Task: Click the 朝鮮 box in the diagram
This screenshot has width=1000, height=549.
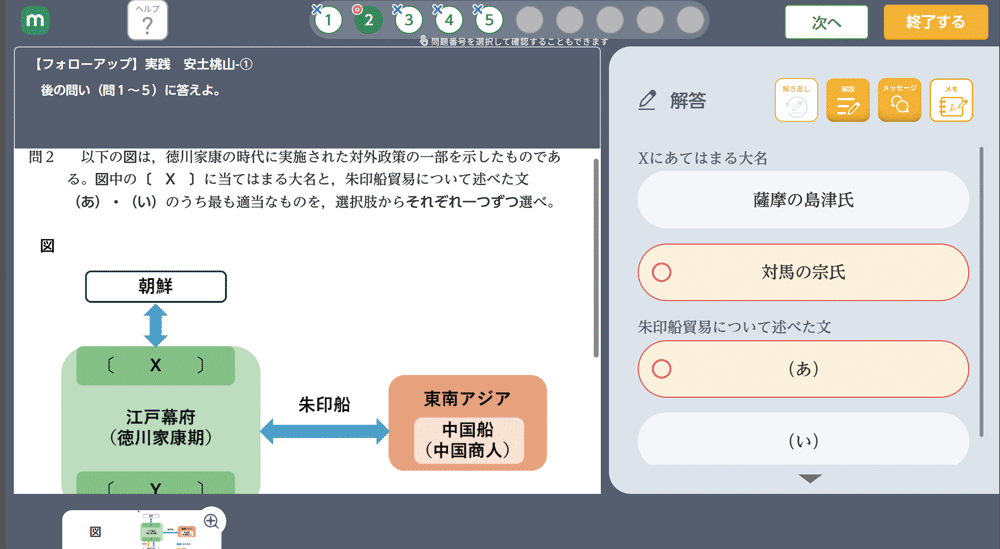Action: click(x=156, y=286)
